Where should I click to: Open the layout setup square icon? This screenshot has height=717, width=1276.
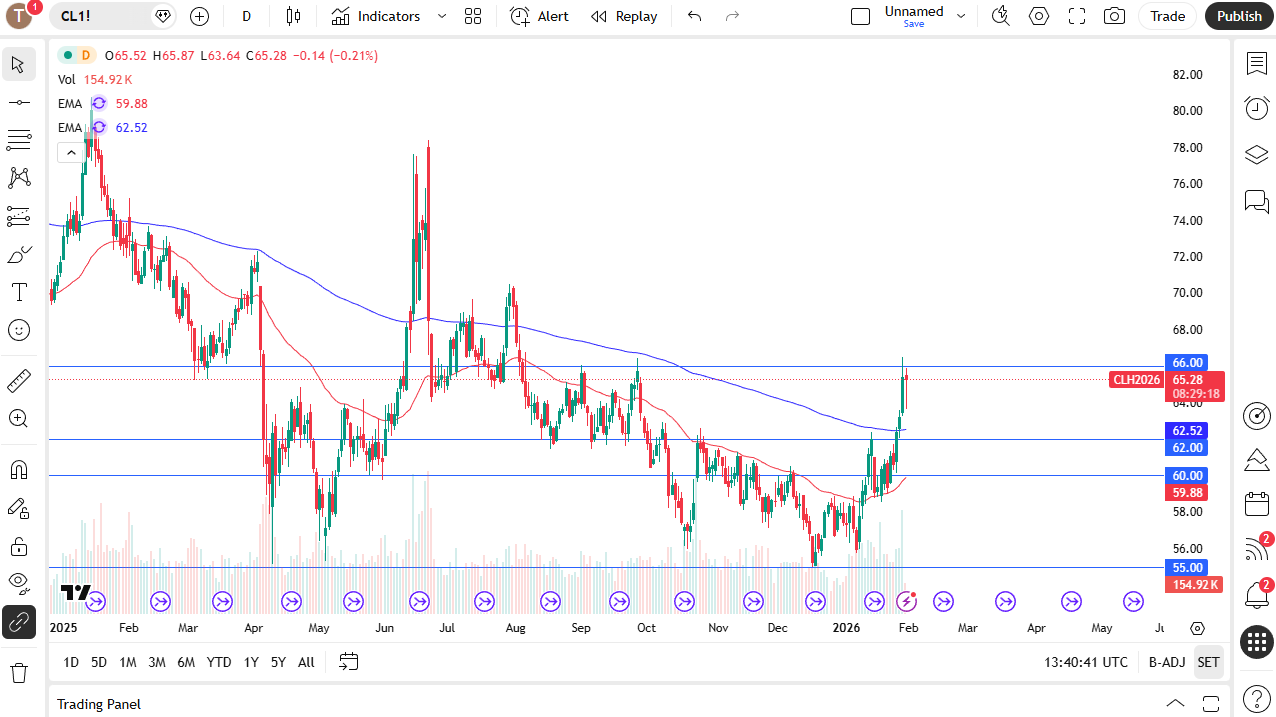tap(860, 16)
